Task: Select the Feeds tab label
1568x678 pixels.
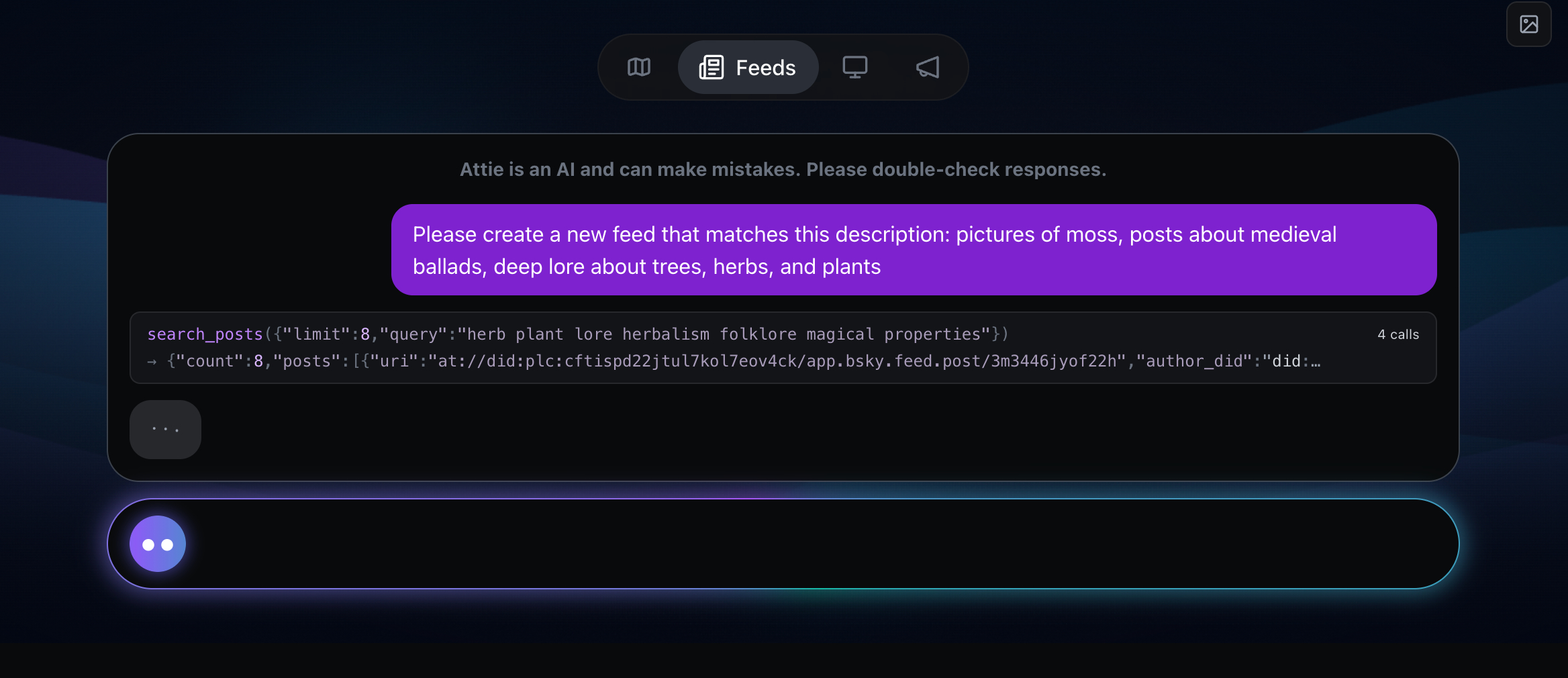Action: [765, 68]
